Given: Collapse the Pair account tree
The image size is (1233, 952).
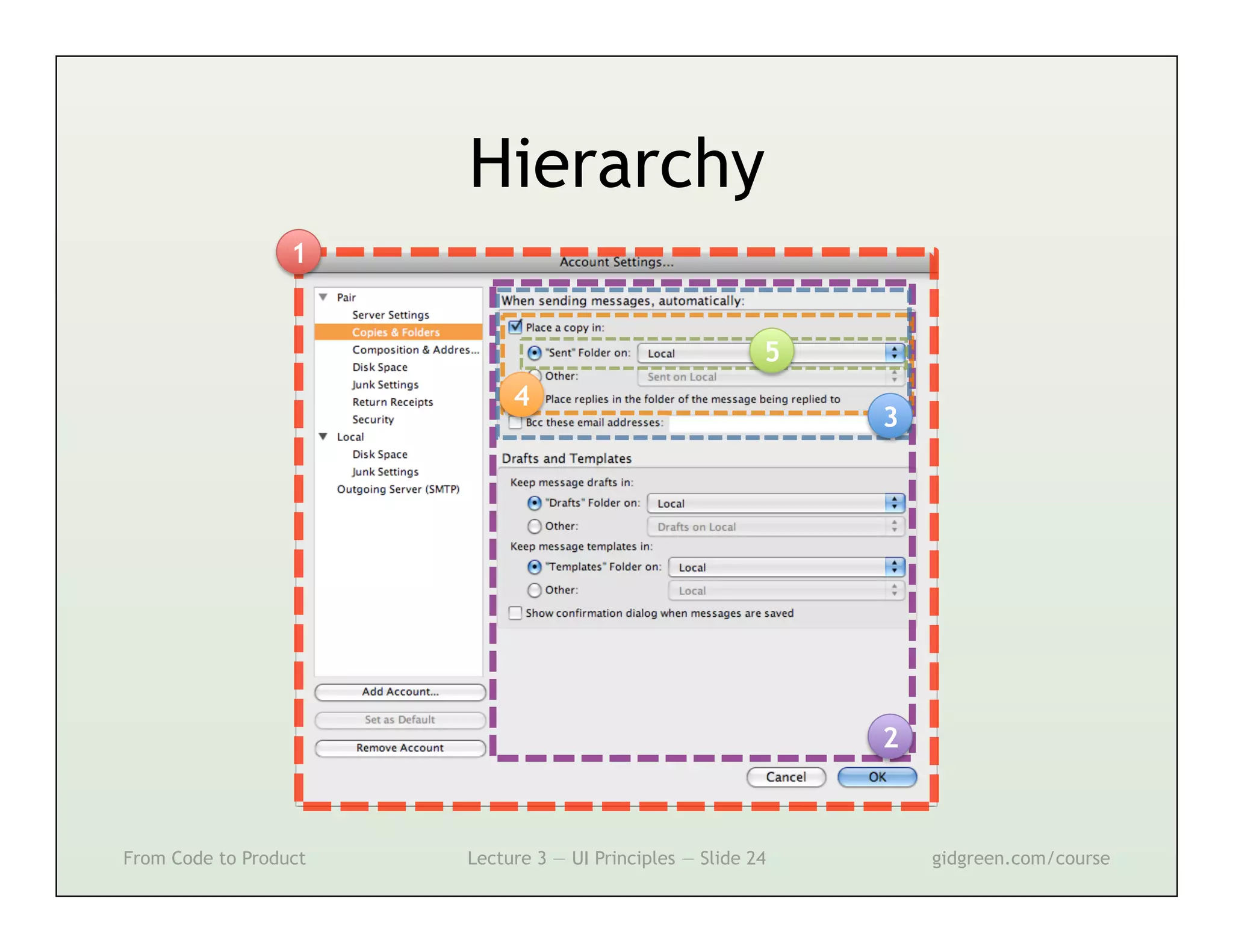Looking at the screenshot, I should [323, 297].
